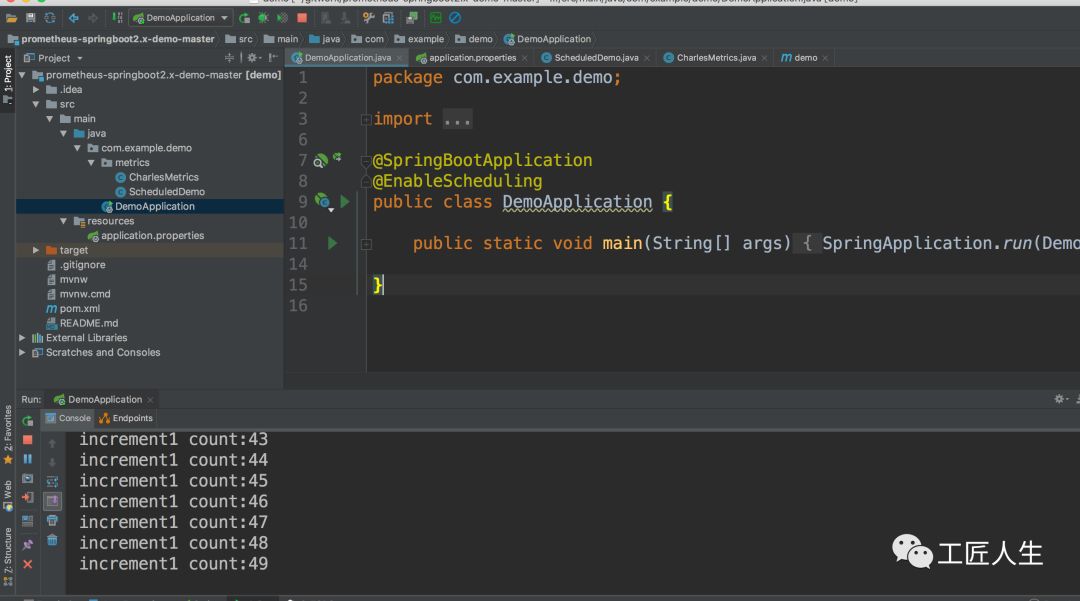Open DemoApplication run configuration dropdown
Screen dimensions: 1080x601
(x=180, y=18)
